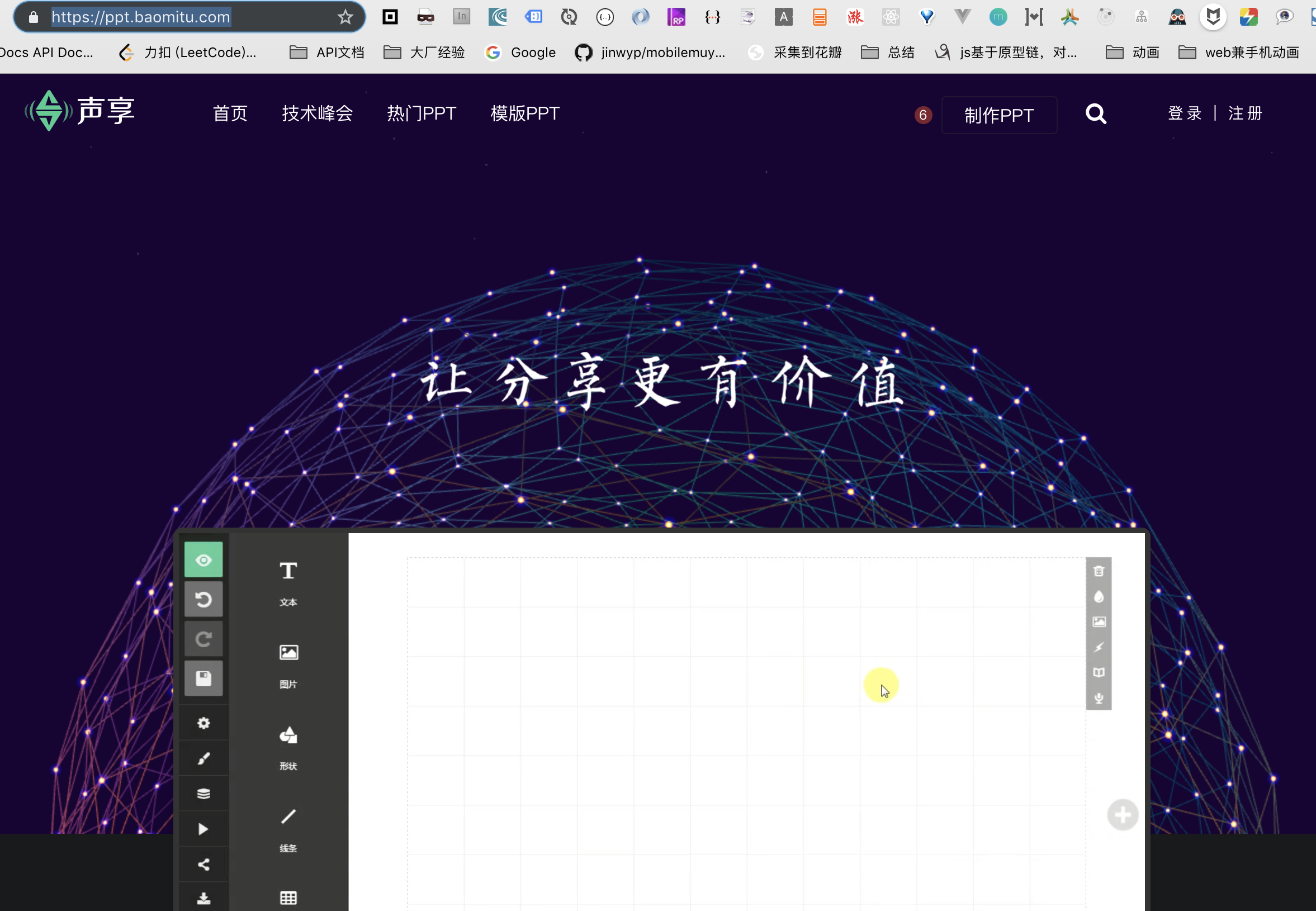
Task: Click the 登录 login link
Action: pyautogui.click(x=1185, y=113)
